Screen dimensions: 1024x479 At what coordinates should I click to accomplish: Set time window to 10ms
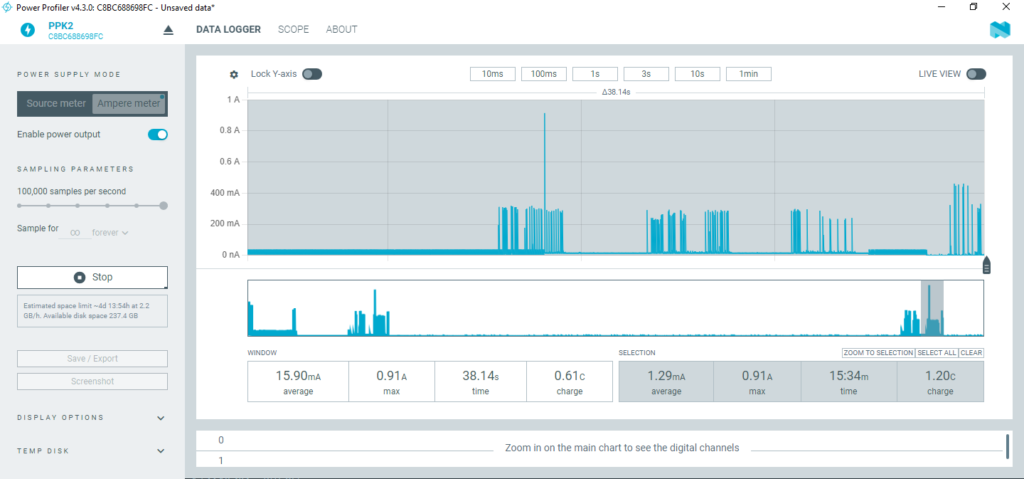coord(492,74)
